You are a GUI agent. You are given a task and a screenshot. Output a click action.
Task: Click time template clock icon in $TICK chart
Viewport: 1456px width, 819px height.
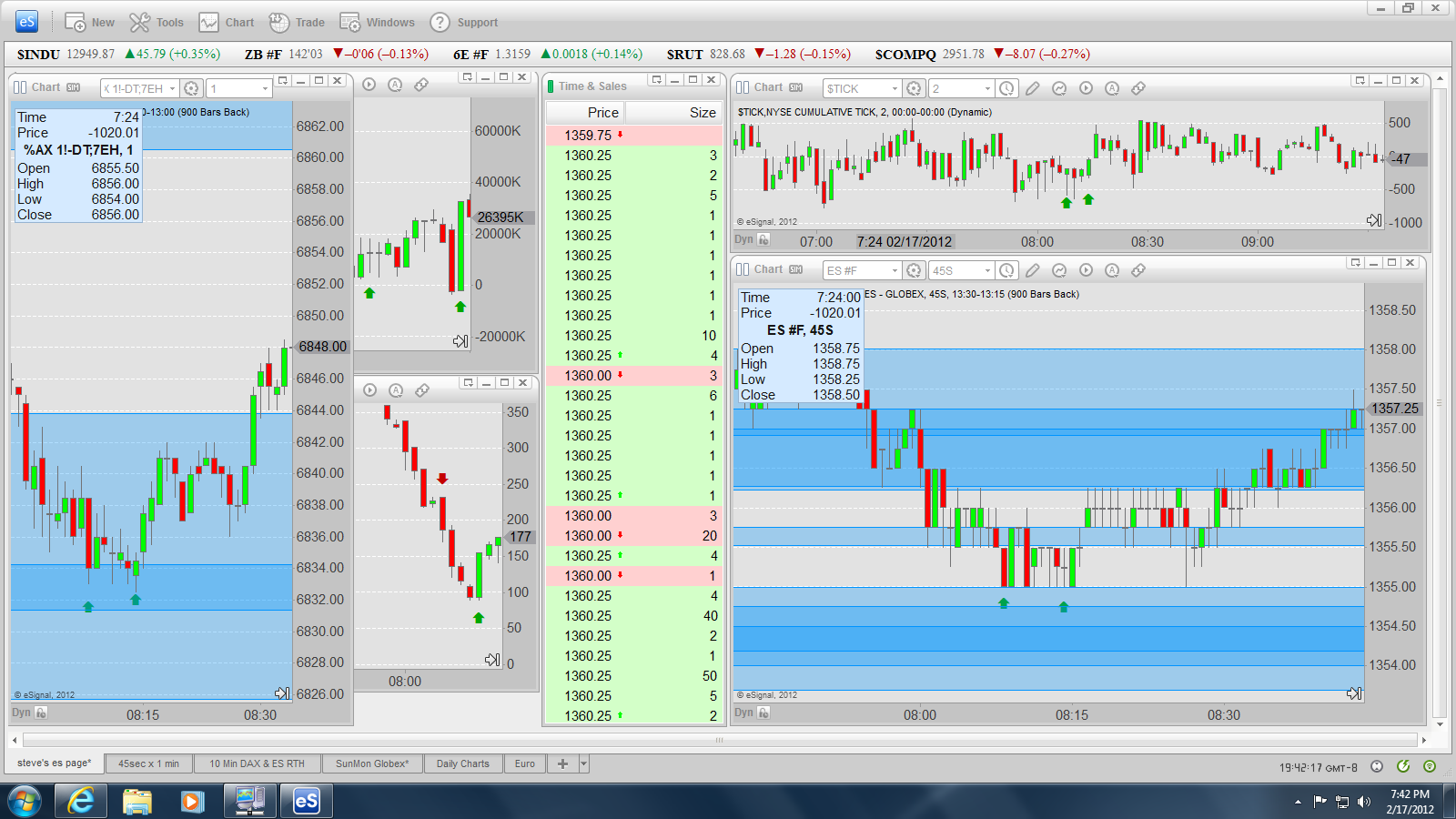coord(1006,88)
